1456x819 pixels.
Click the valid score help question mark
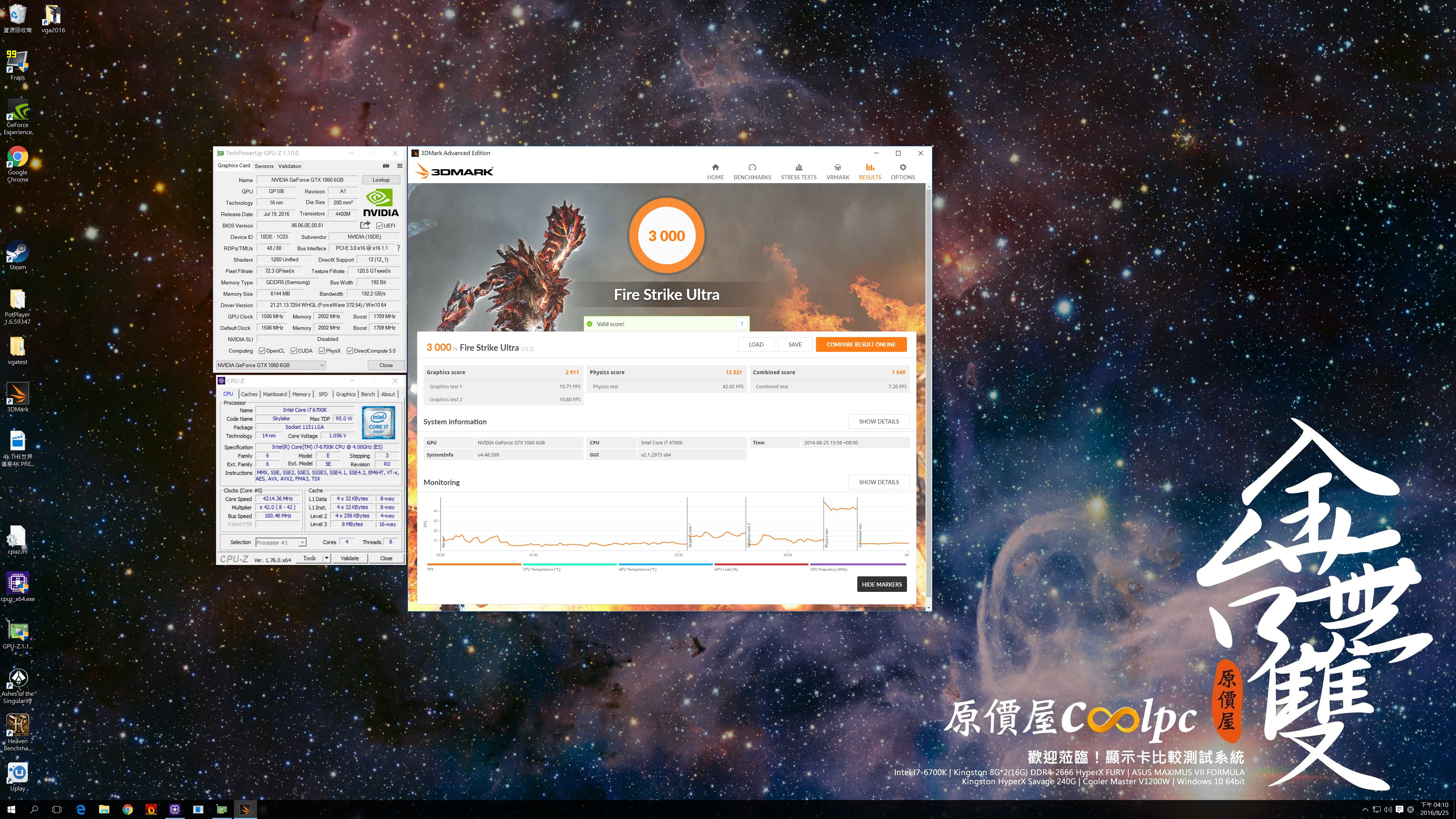pos(742,324)
